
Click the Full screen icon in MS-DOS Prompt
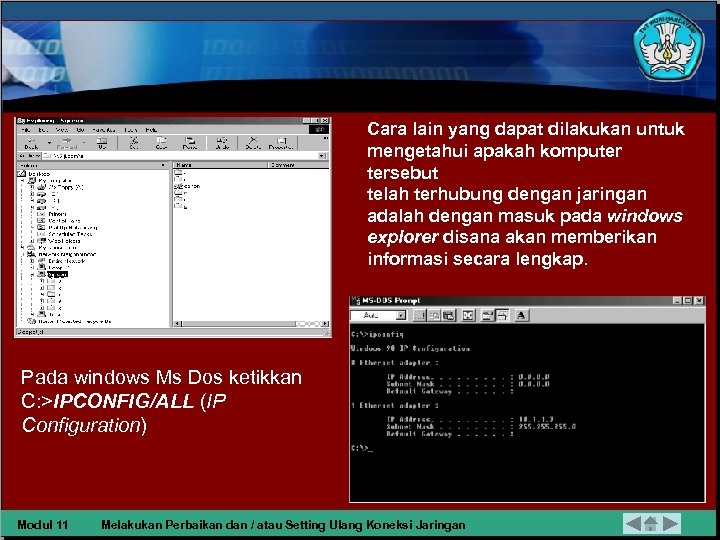[x=467, y=315]
